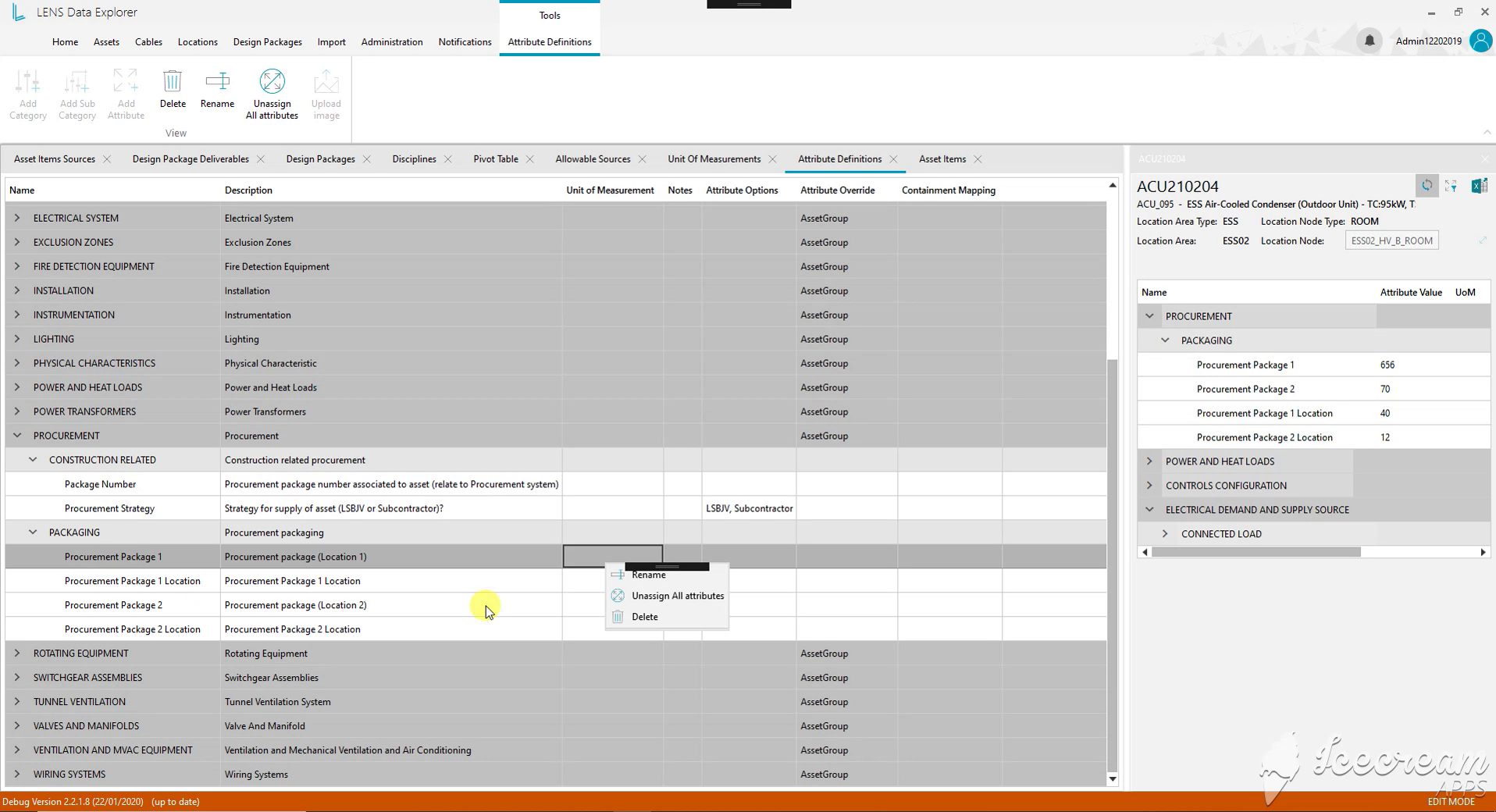Click the expand view icon beside refresh

1451,186
